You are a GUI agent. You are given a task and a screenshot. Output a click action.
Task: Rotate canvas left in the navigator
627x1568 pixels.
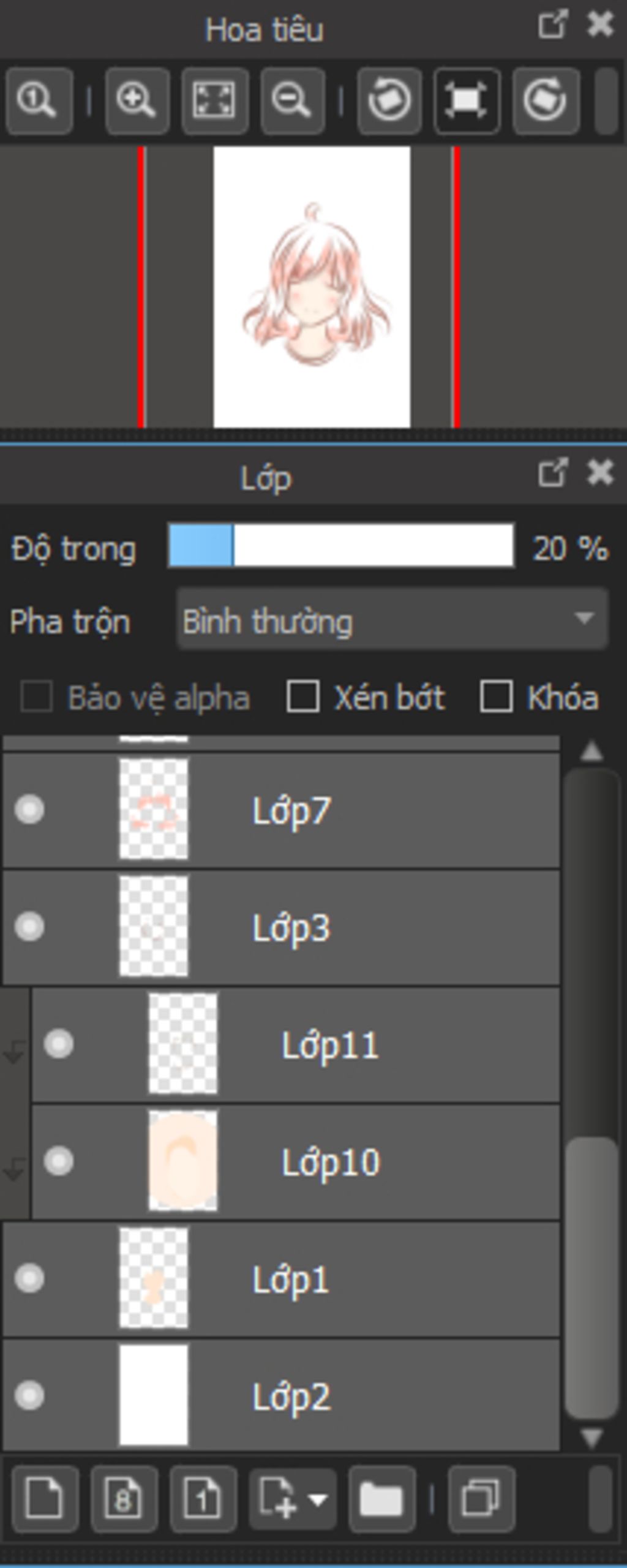point(389,100)
